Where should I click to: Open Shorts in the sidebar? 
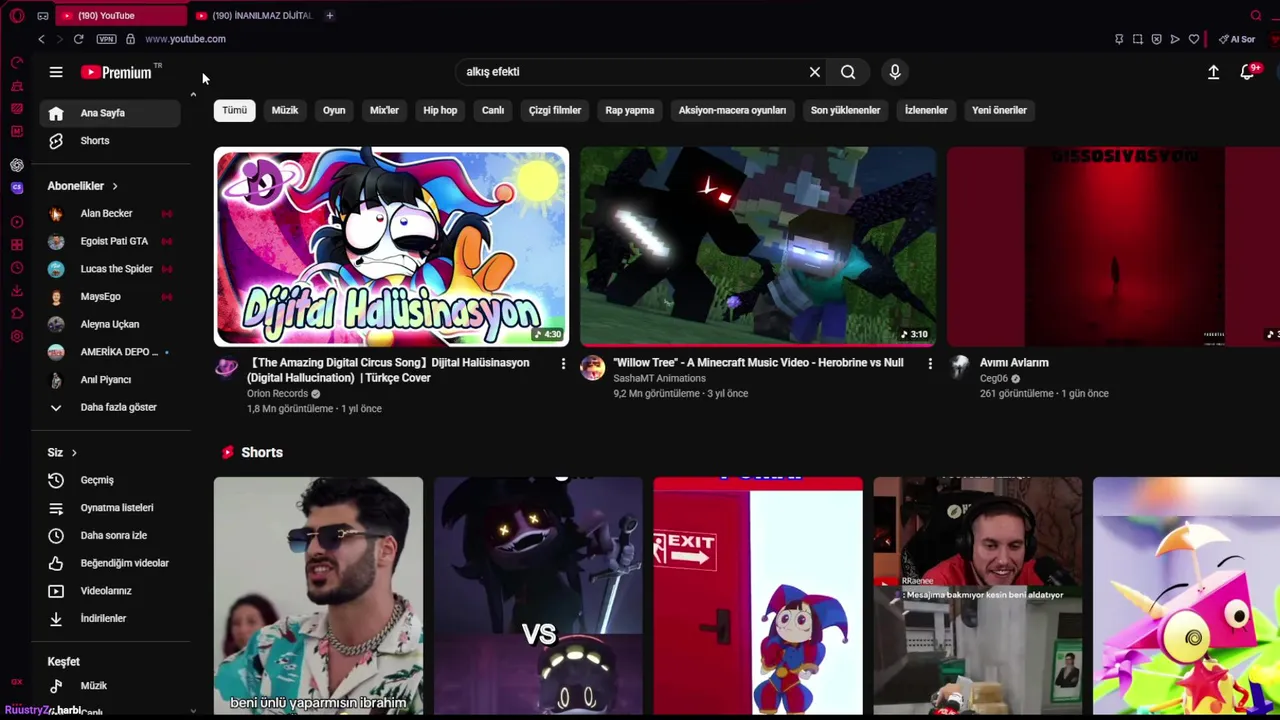[110, 141]
